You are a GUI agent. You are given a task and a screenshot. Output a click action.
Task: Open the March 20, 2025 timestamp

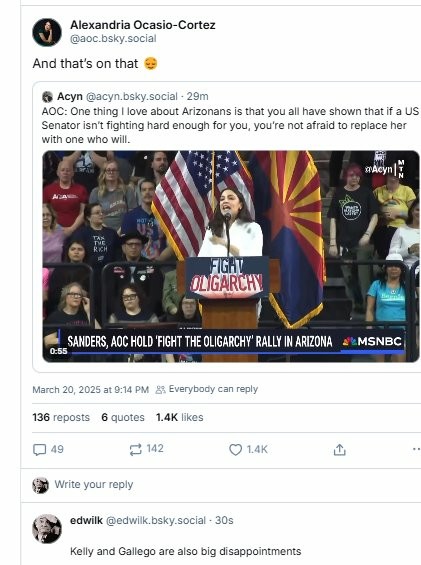90,390
